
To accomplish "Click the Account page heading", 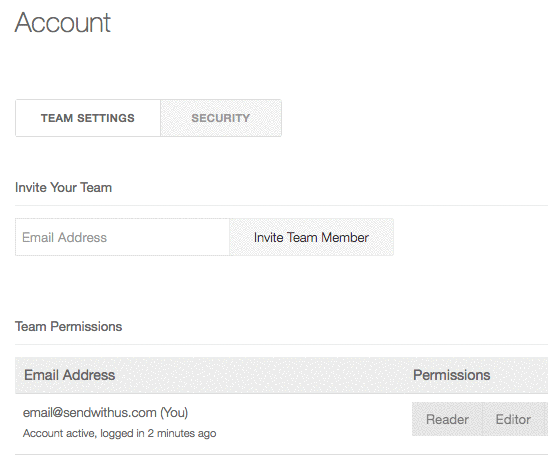I will pyautogui.click(x=63, y=22).
